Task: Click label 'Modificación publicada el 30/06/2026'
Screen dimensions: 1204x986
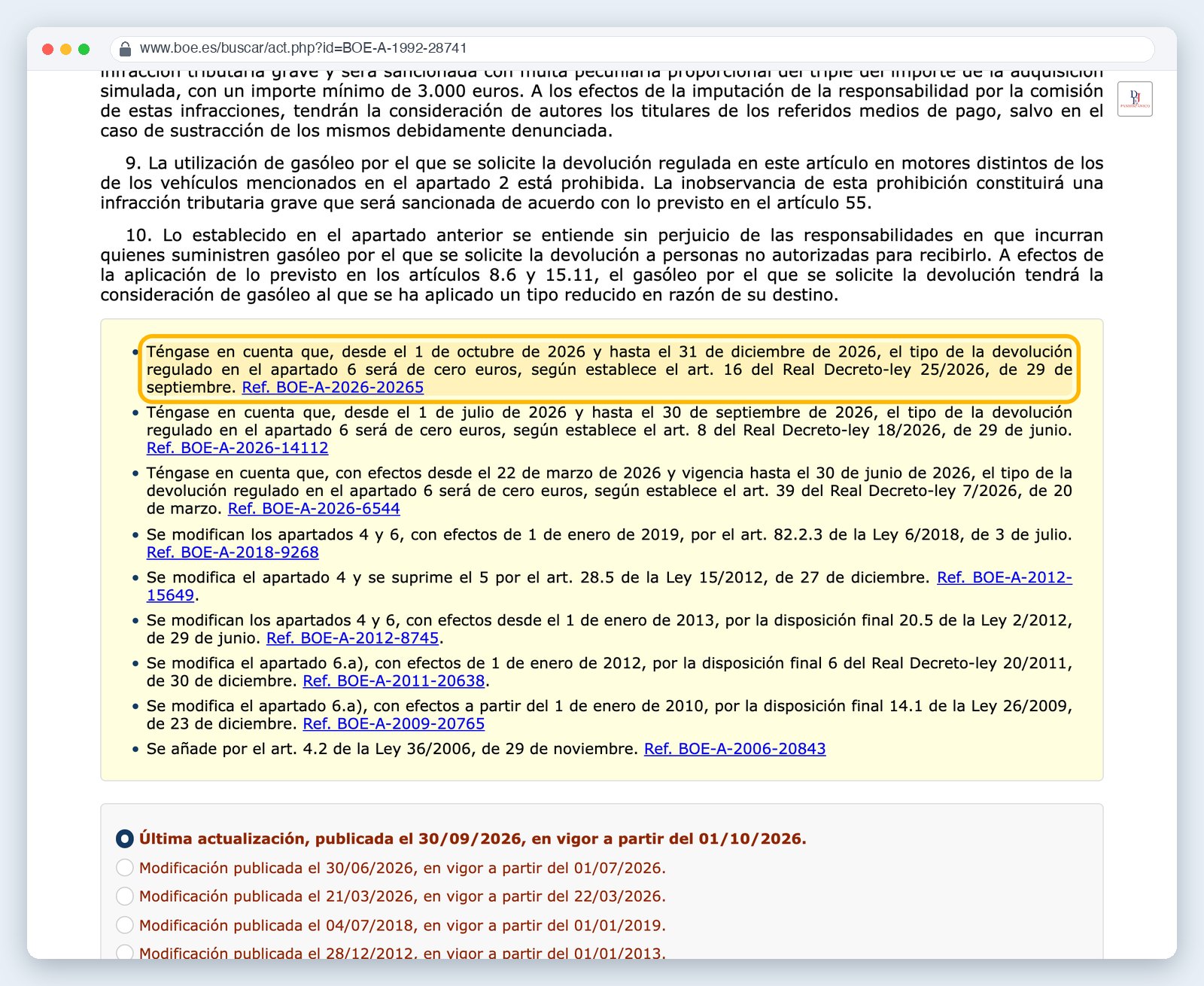Action: coord(403,868)
